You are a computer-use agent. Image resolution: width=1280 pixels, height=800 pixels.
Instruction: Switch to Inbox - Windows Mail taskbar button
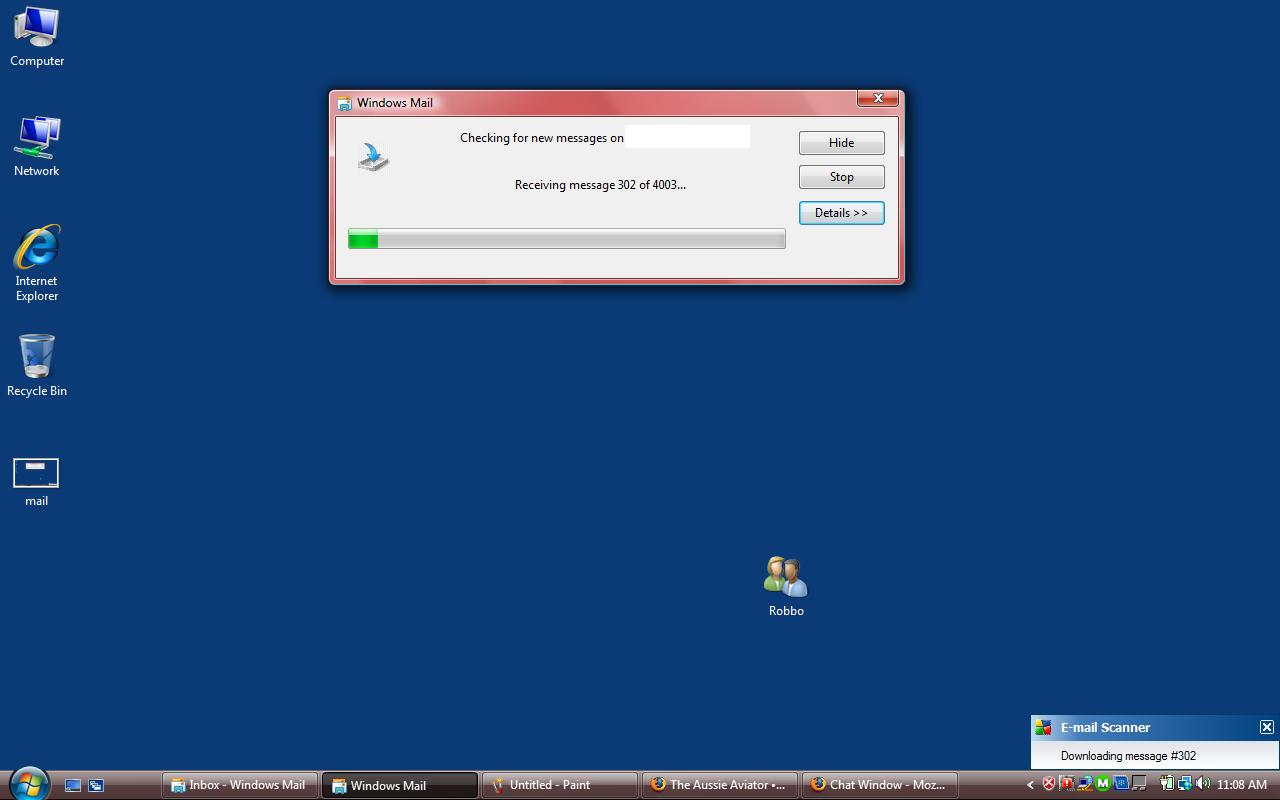(x=240, y=785)
